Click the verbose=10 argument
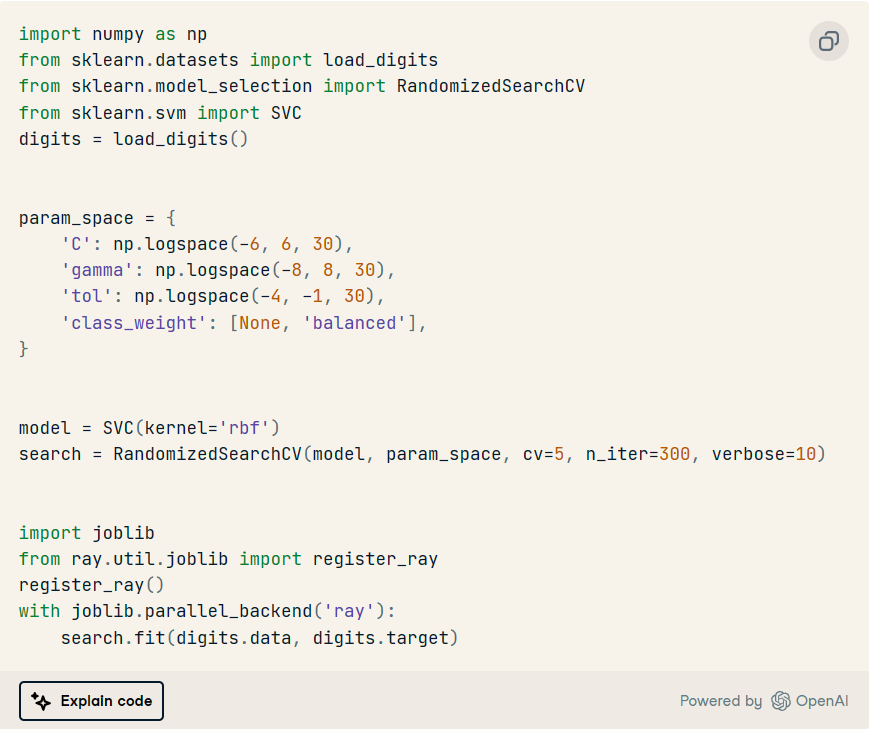Image resolution: width=870 pixels, height=729 pixels. point(763,454)
